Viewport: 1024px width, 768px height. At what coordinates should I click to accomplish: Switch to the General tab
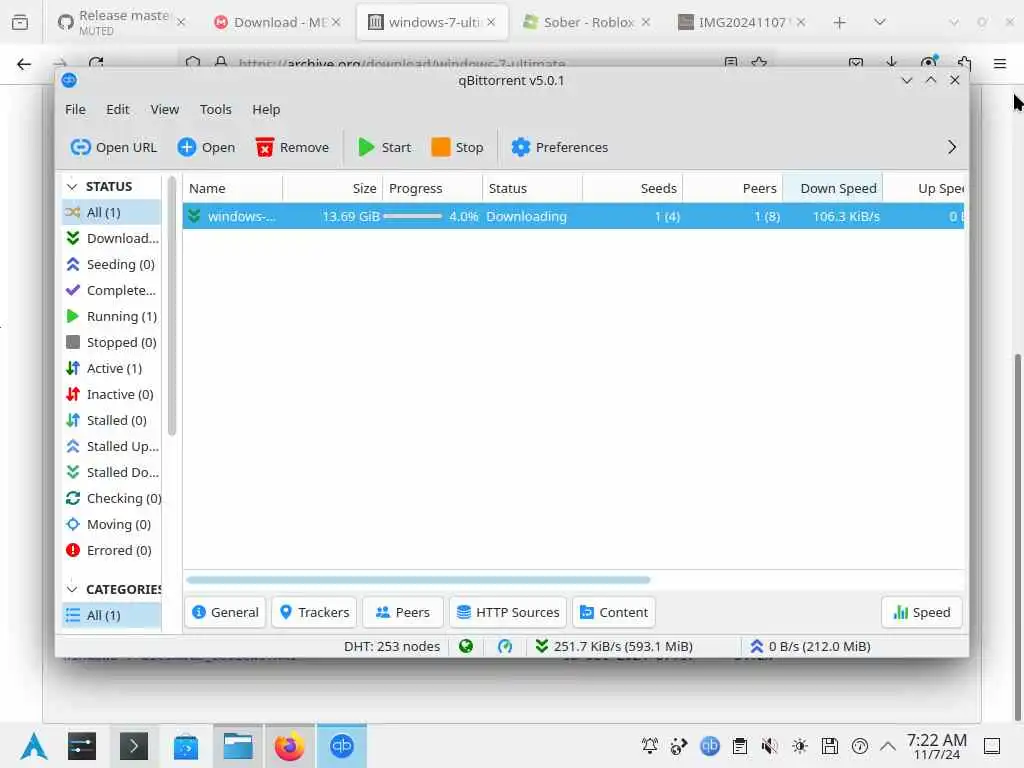[x=225, y=613]
